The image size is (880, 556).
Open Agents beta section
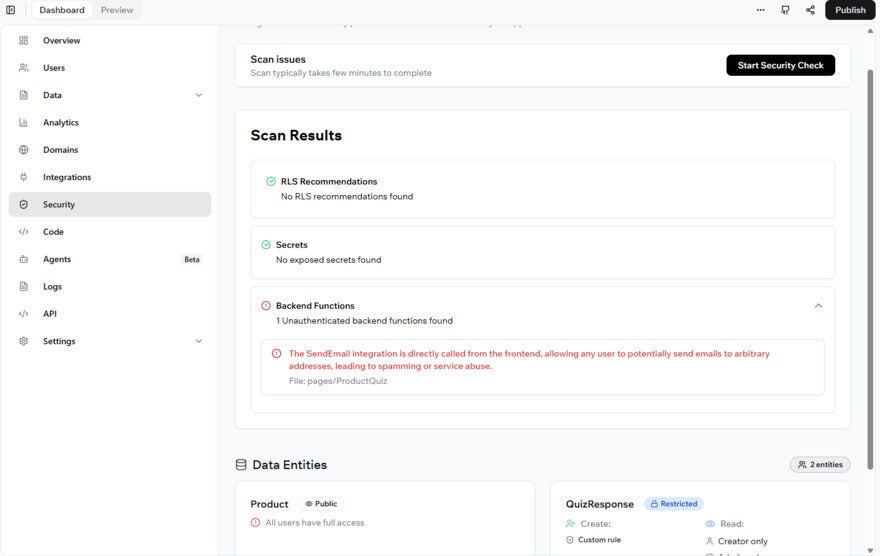pos(57,259)
